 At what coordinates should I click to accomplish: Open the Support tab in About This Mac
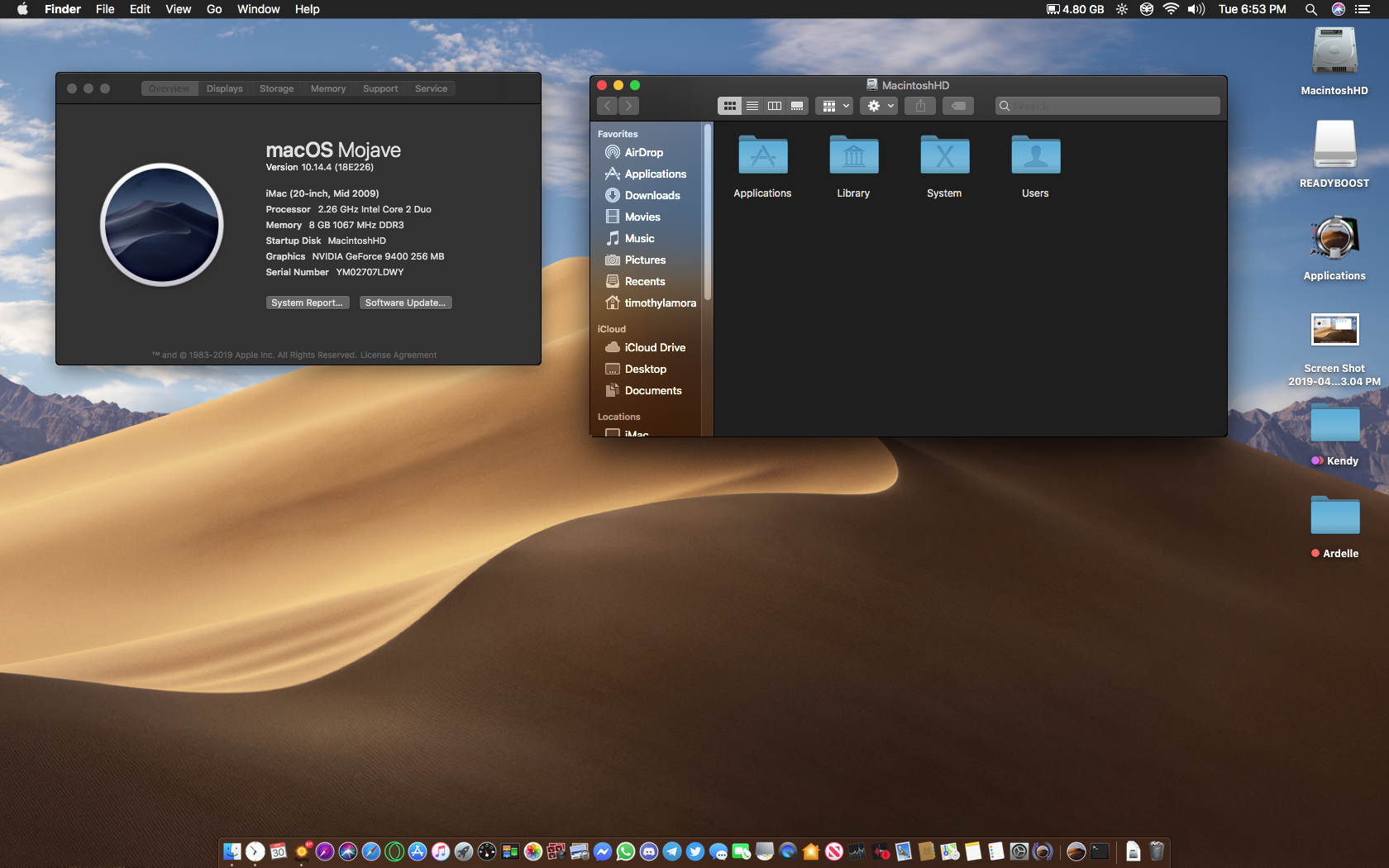tap(380, 88)
